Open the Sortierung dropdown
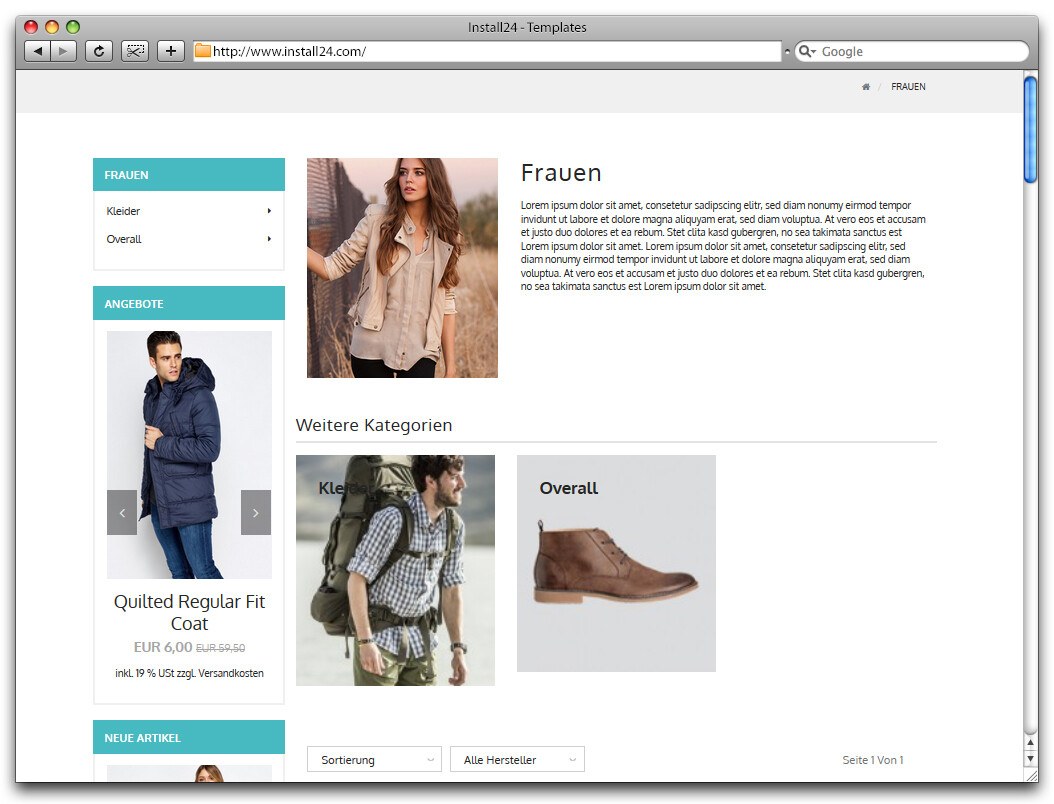Viewport: 1054px width, 804px height. tap(374, 760)
